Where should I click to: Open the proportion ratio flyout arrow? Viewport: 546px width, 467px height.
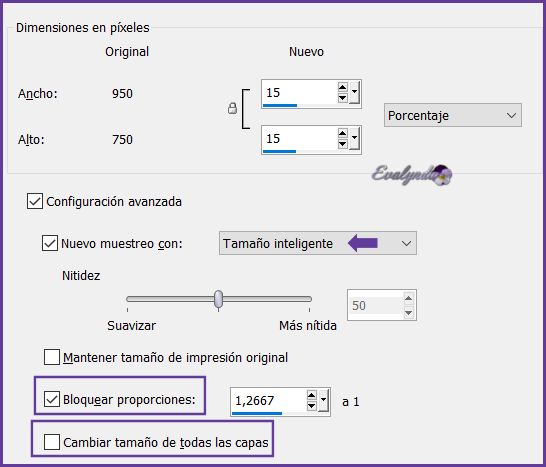tap(323, 400)
